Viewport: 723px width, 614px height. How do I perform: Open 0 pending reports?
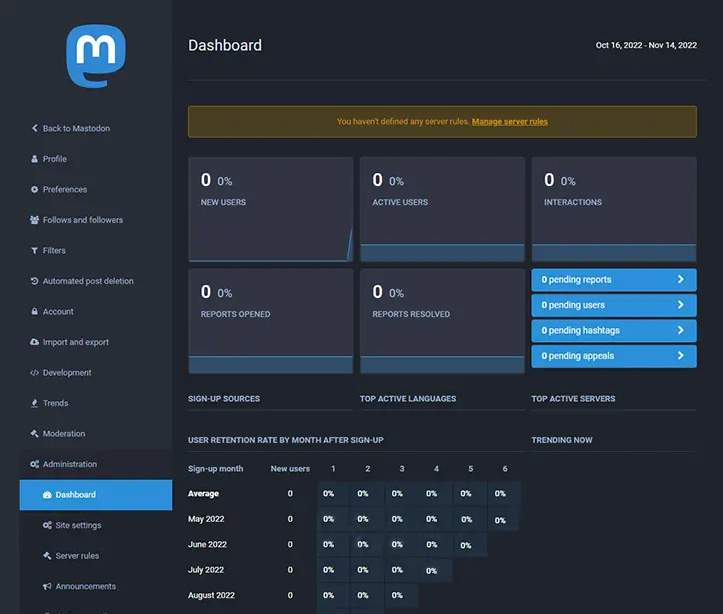click(614, 280)
